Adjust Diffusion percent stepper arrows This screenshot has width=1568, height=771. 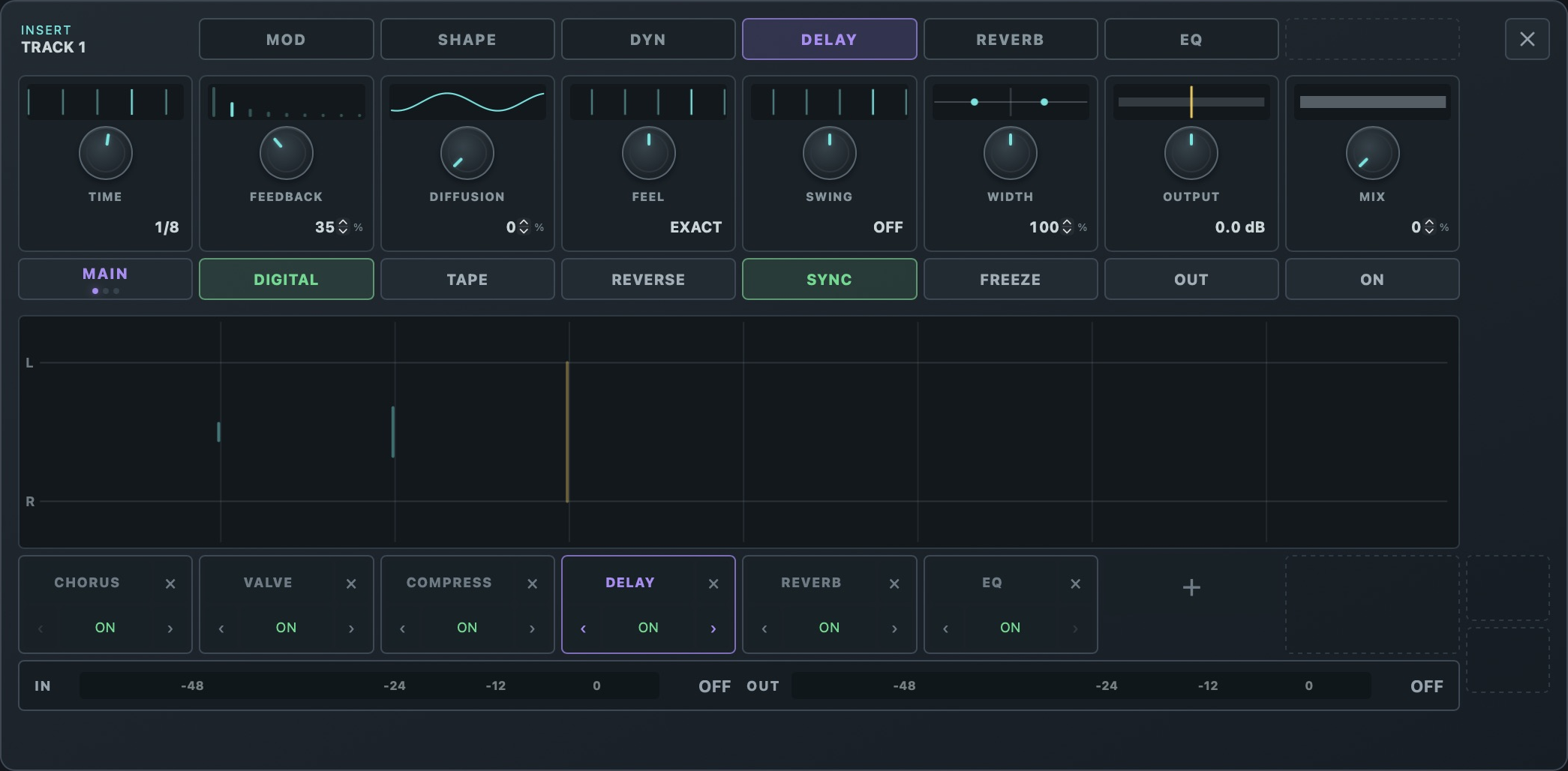[524, 226]
